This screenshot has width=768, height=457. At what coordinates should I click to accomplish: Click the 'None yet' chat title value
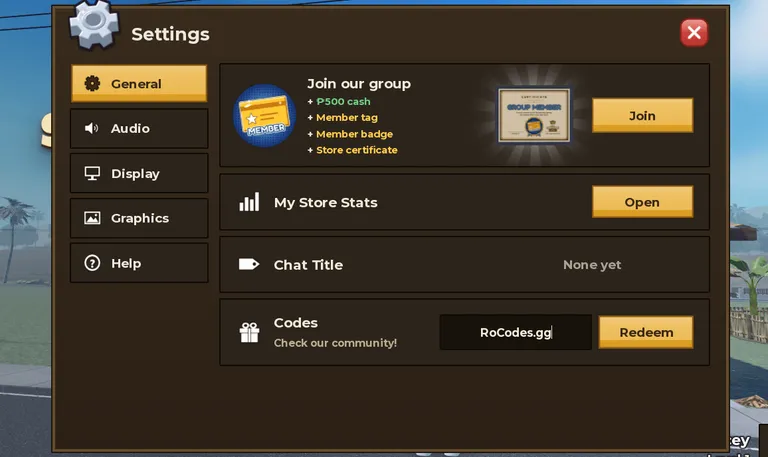tap(592, 265)
